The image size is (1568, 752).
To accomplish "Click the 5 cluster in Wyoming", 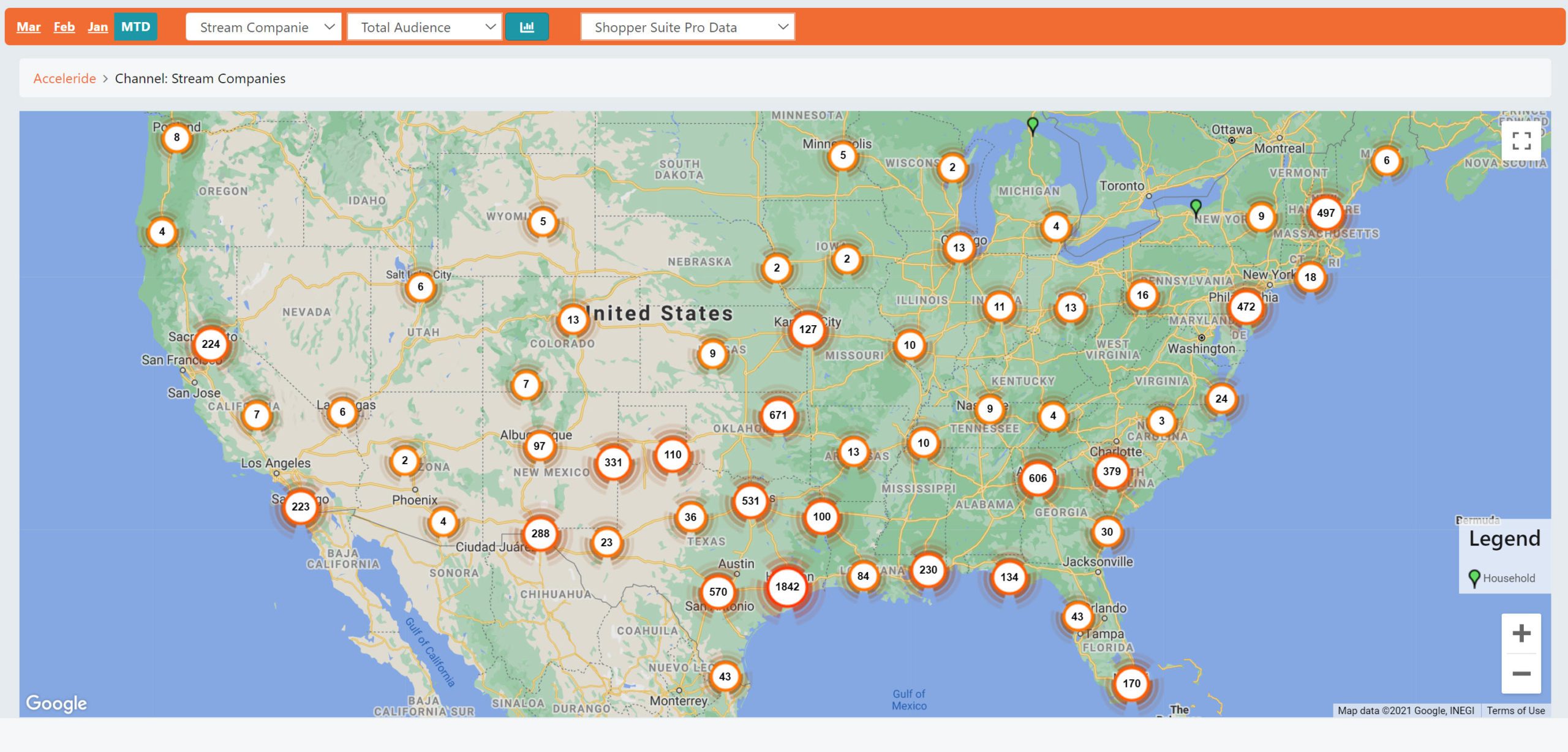I will 543,222.
